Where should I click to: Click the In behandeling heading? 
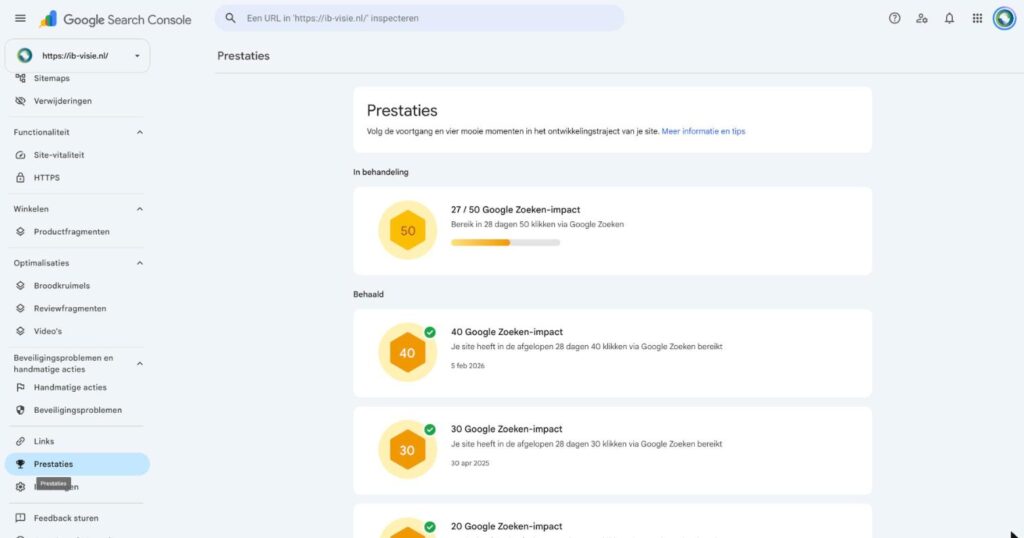[381, 172]
